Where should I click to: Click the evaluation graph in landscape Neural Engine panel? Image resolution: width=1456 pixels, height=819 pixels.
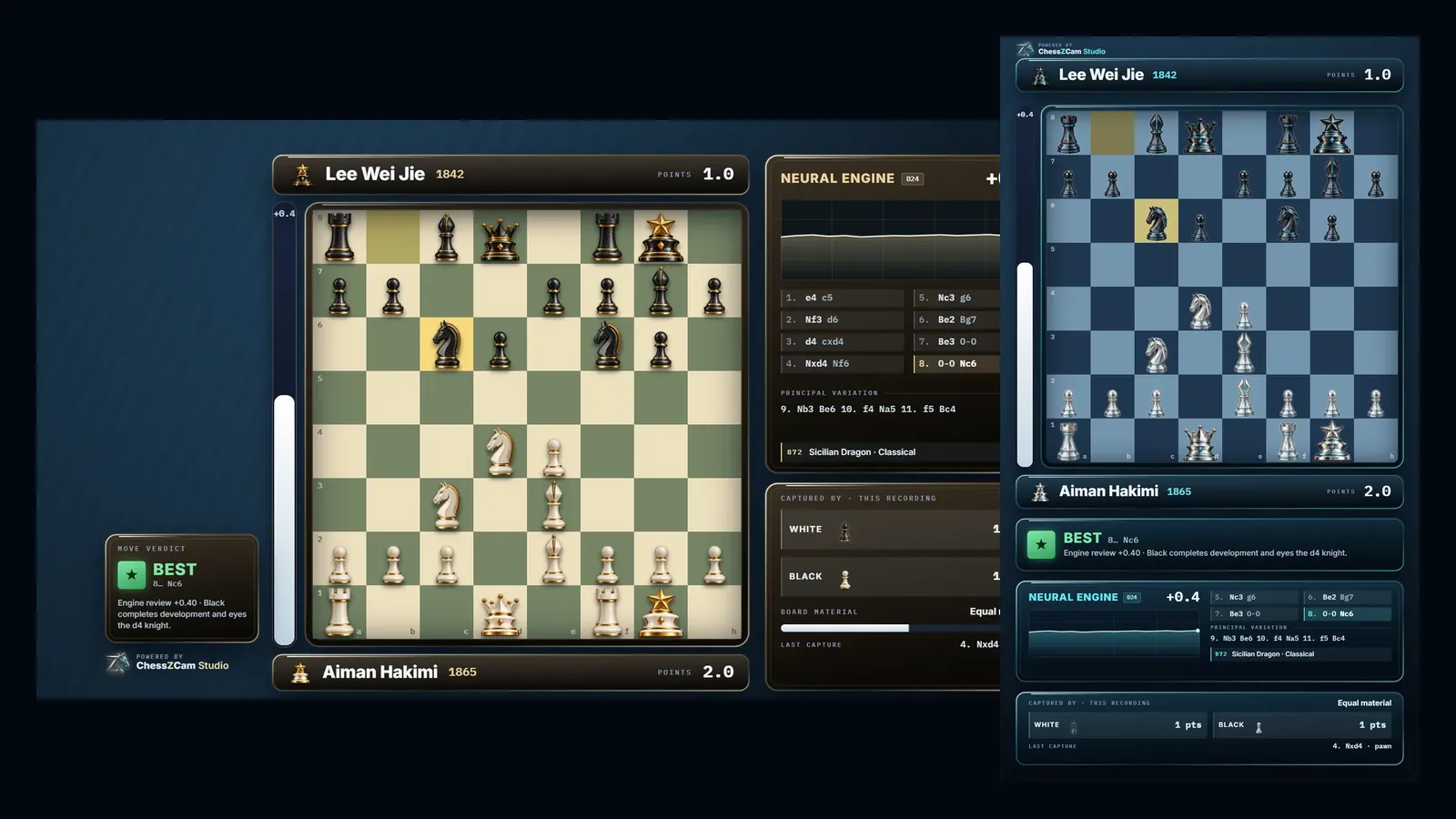click(890, 239)
